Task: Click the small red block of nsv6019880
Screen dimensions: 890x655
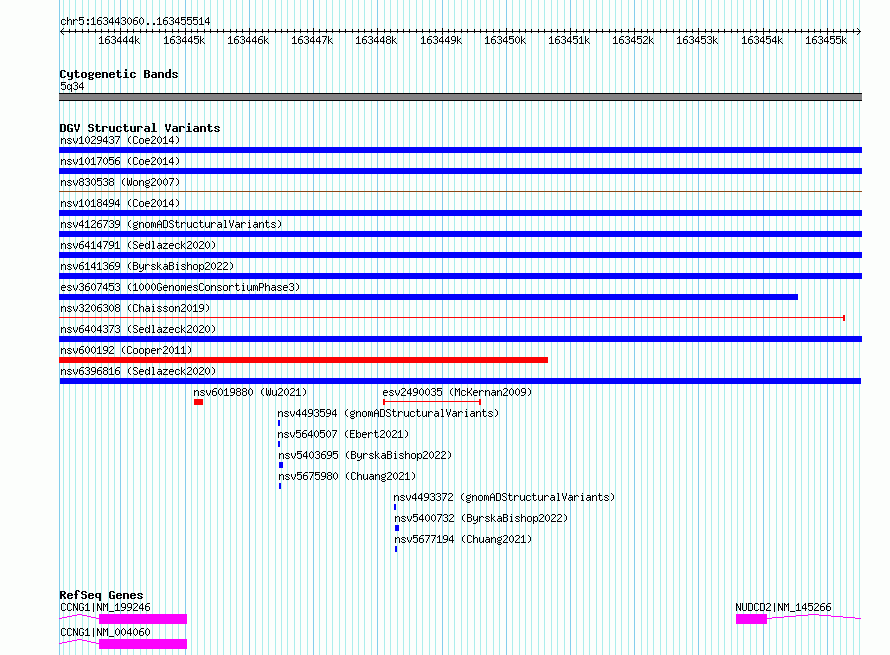Action: 198,402
